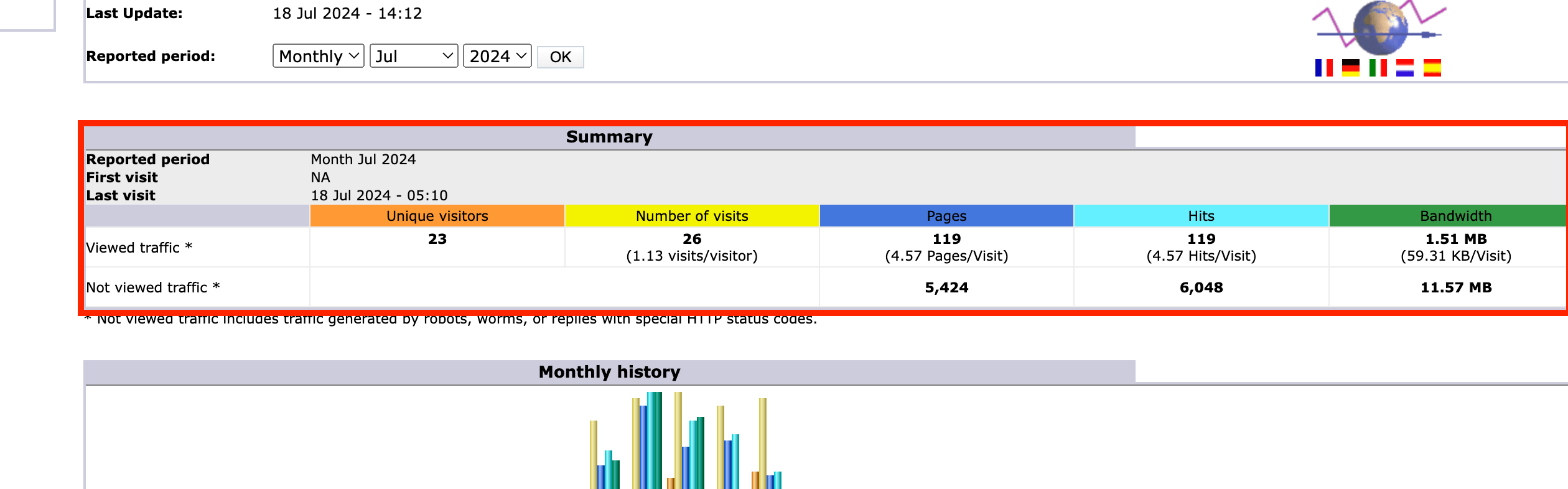The image size is (1568, 489).
Task: Select the Monthly history section title
Action: tap(609, 372)
